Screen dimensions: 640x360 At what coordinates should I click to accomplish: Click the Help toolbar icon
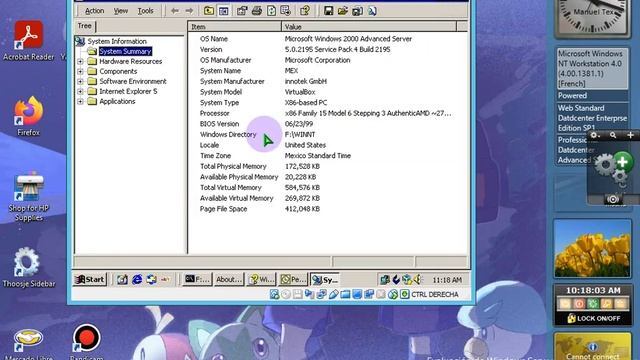tap(305, 11)
